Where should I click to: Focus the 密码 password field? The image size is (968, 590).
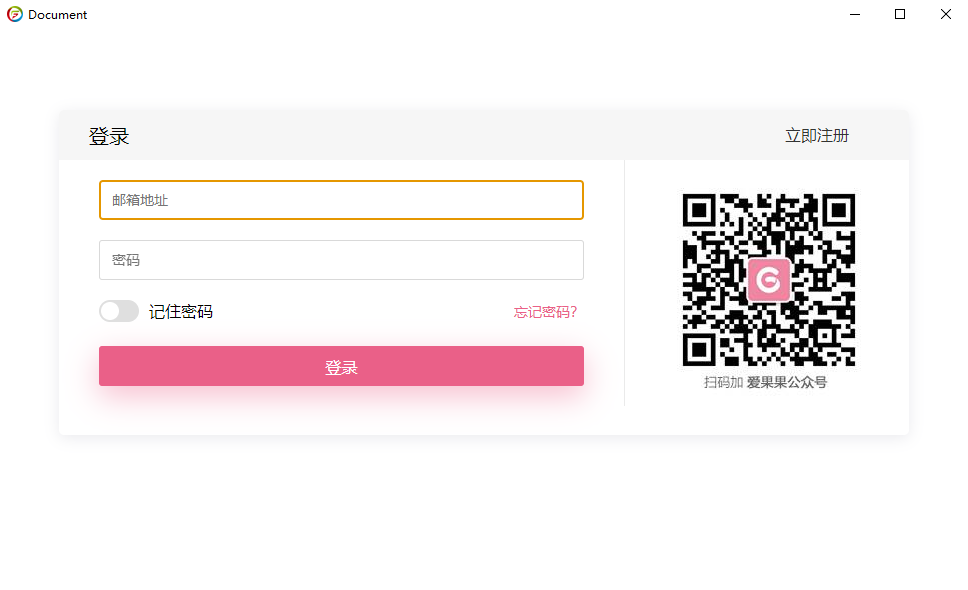point(341,260)
